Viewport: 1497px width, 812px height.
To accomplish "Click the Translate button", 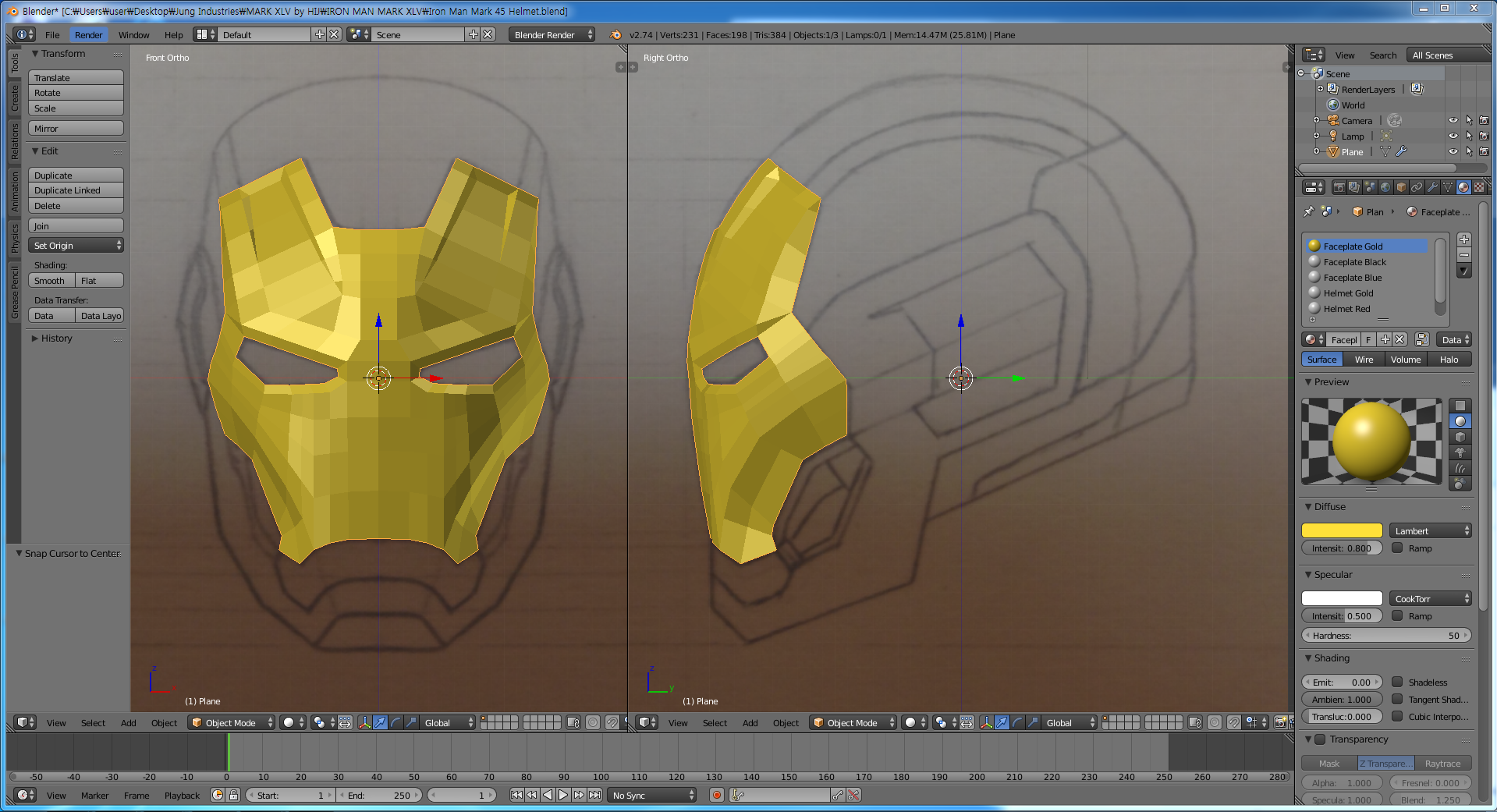I will [76, 77].
